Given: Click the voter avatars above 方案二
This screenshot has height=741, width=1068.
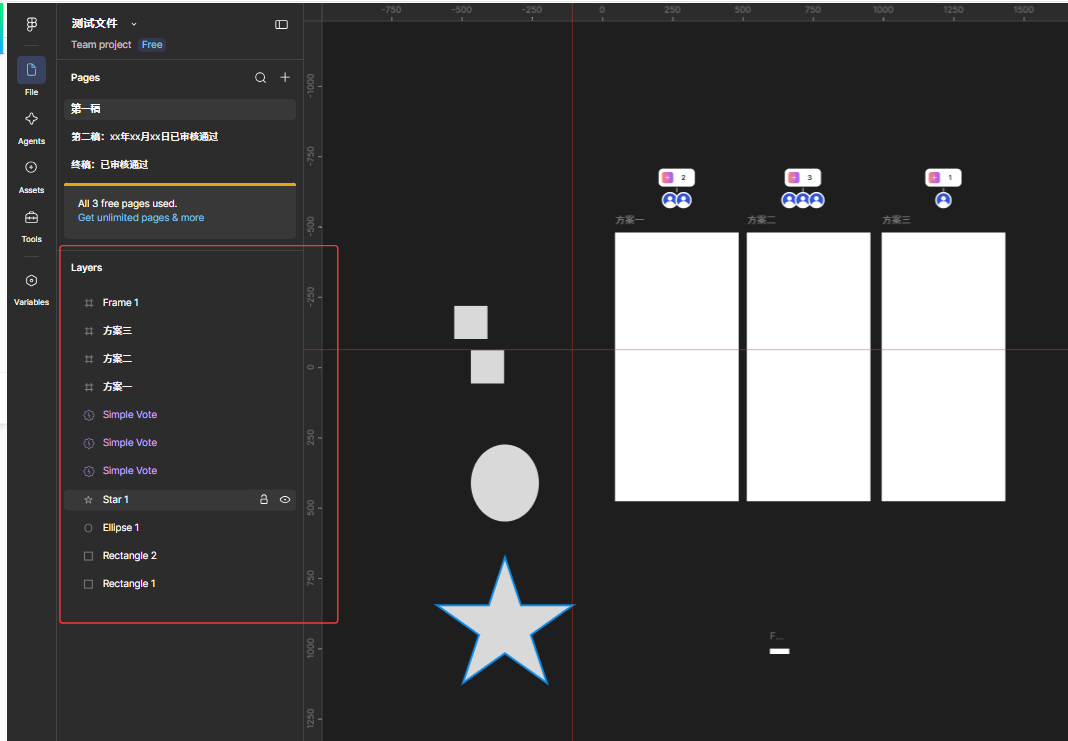Looking at the screenshot, I should pyautogui.click(x=802, y=200).
